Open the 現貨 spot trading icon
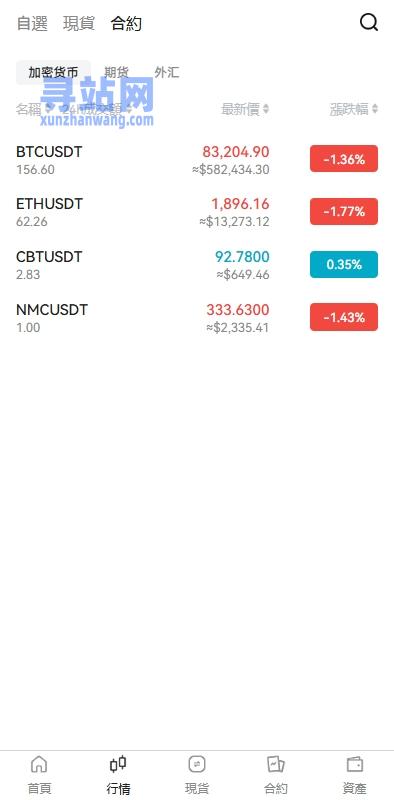The image size is (394, 800). point(196,764)
